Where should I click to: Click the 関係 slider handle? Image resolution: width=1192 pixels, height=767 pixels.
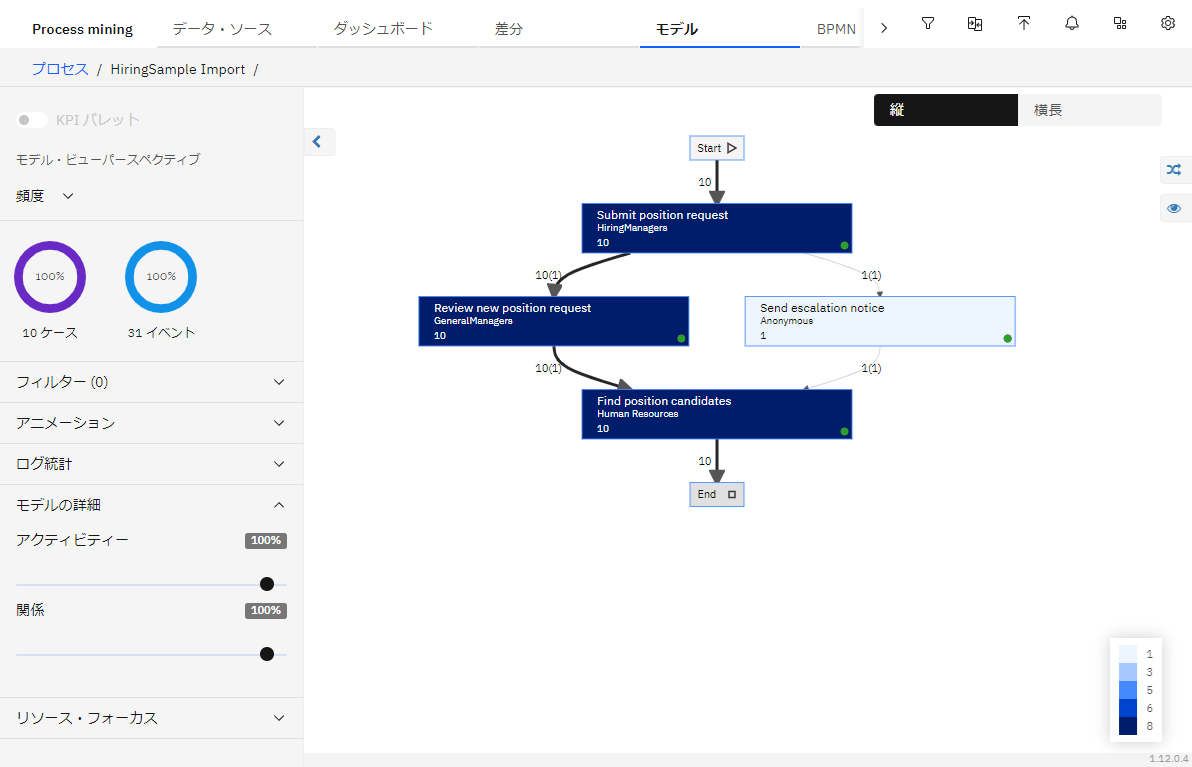tap(267, 654)
